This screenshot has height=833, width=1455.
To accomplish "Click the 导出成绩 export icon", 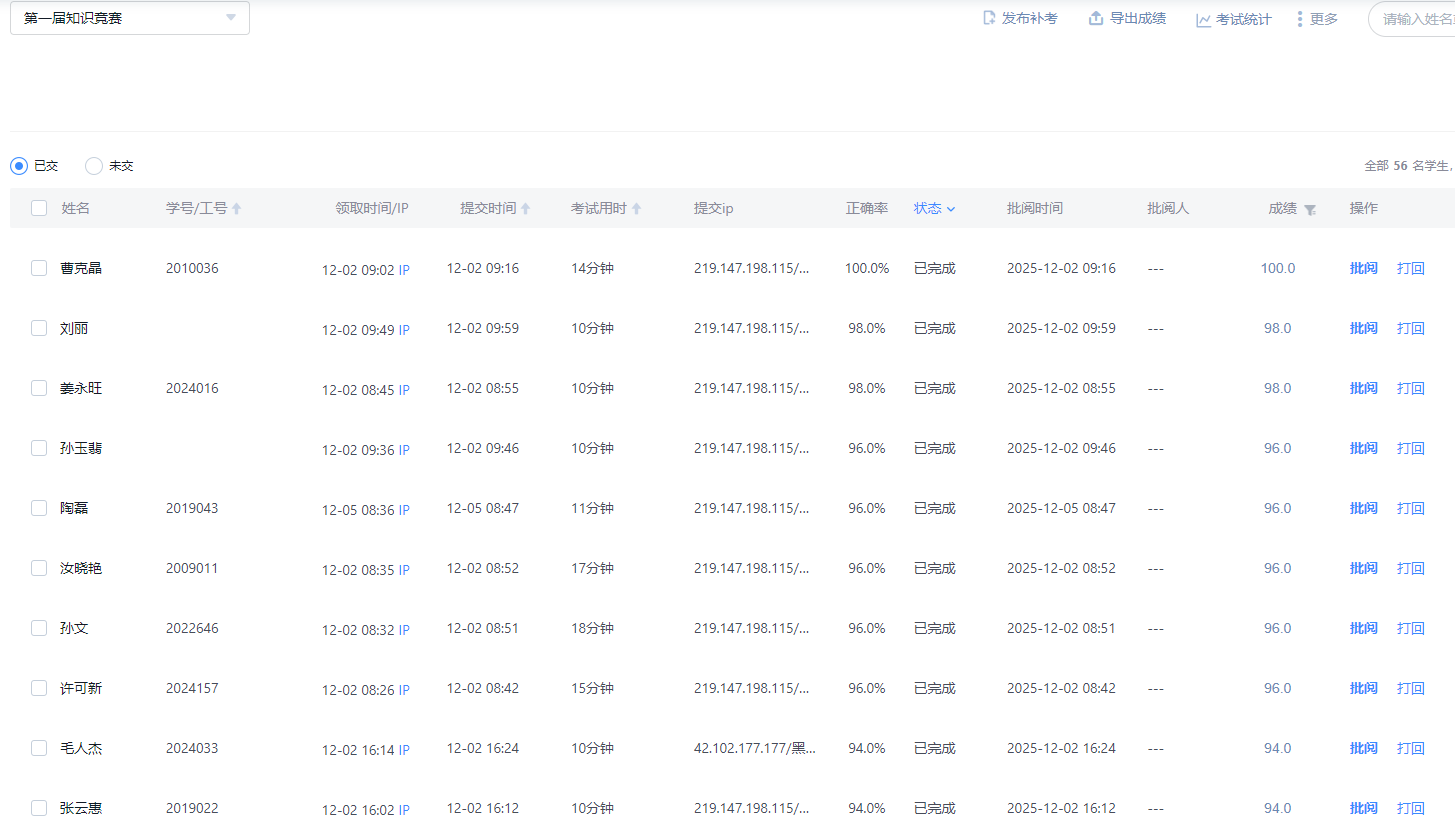I will click(x=1096, y=18).
